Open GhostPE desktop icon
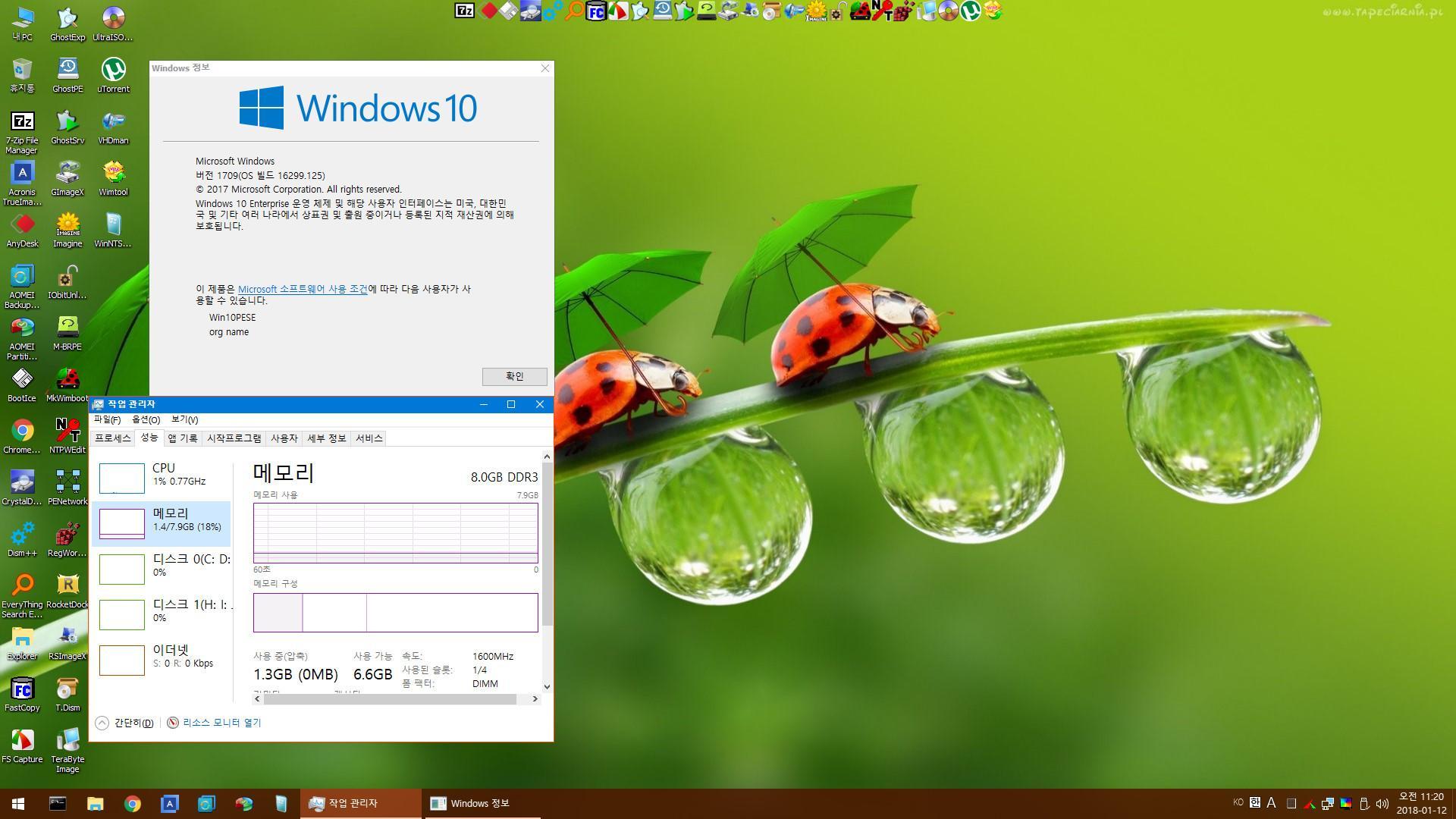 pyautogui.click(x=67, y=75)
